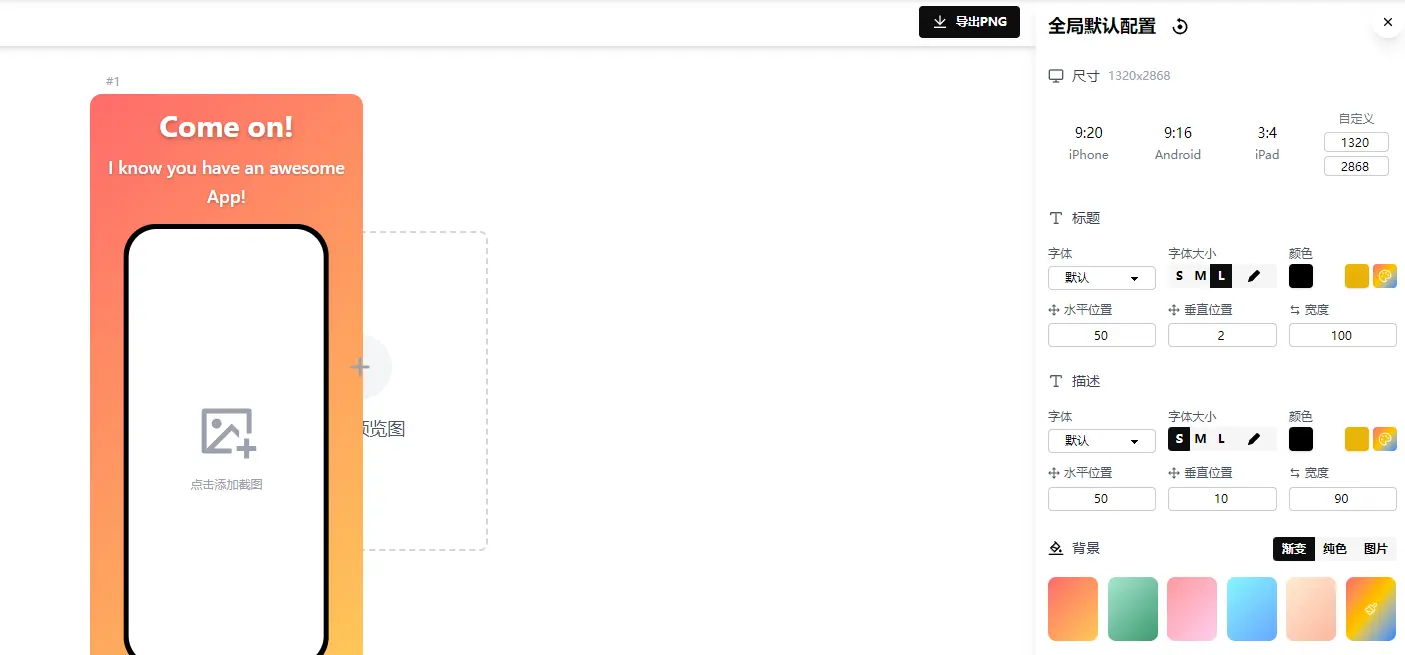
Task: Pick the green gradient background swatch
Action: [1132, 608]
